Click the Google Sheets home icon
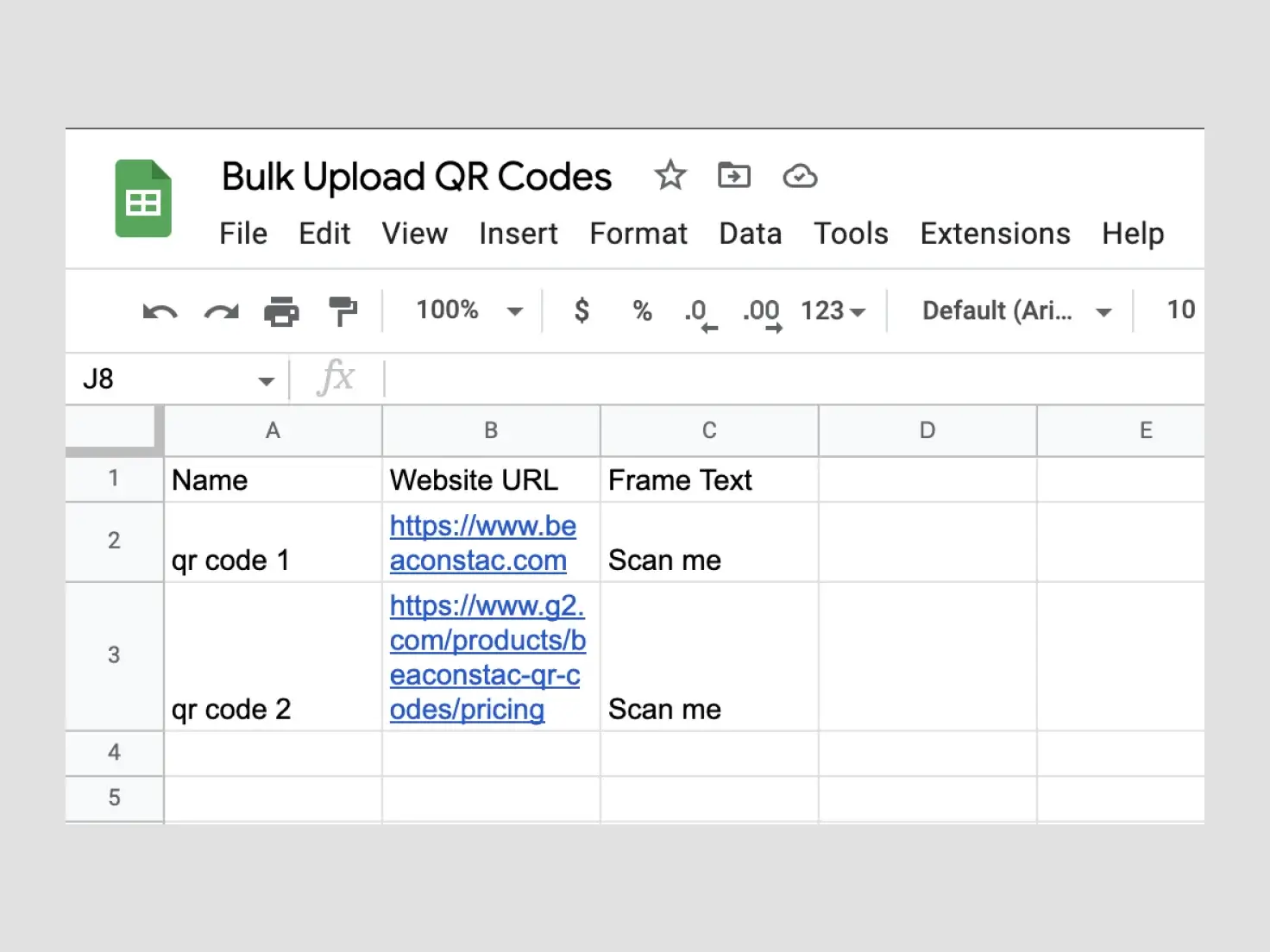The image size is (1270, 952). coord(143,198)
